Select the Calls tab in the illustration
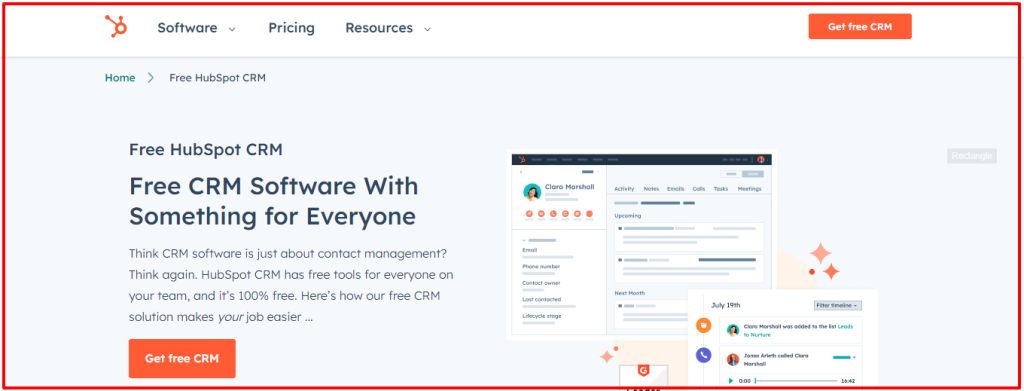 699,189
